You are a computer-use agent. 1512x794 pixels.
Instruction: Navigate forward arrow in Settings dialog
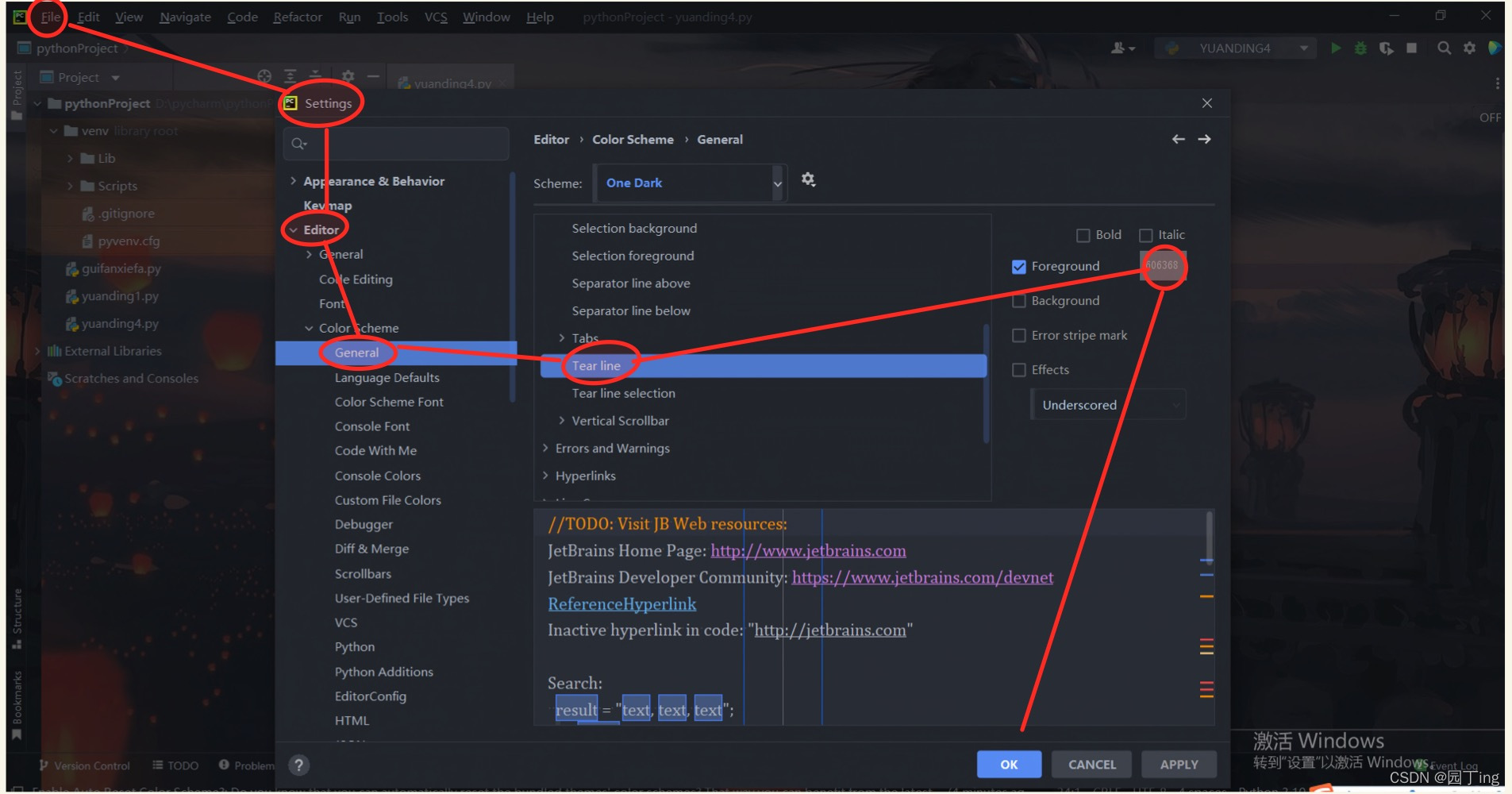[1205, 139]
